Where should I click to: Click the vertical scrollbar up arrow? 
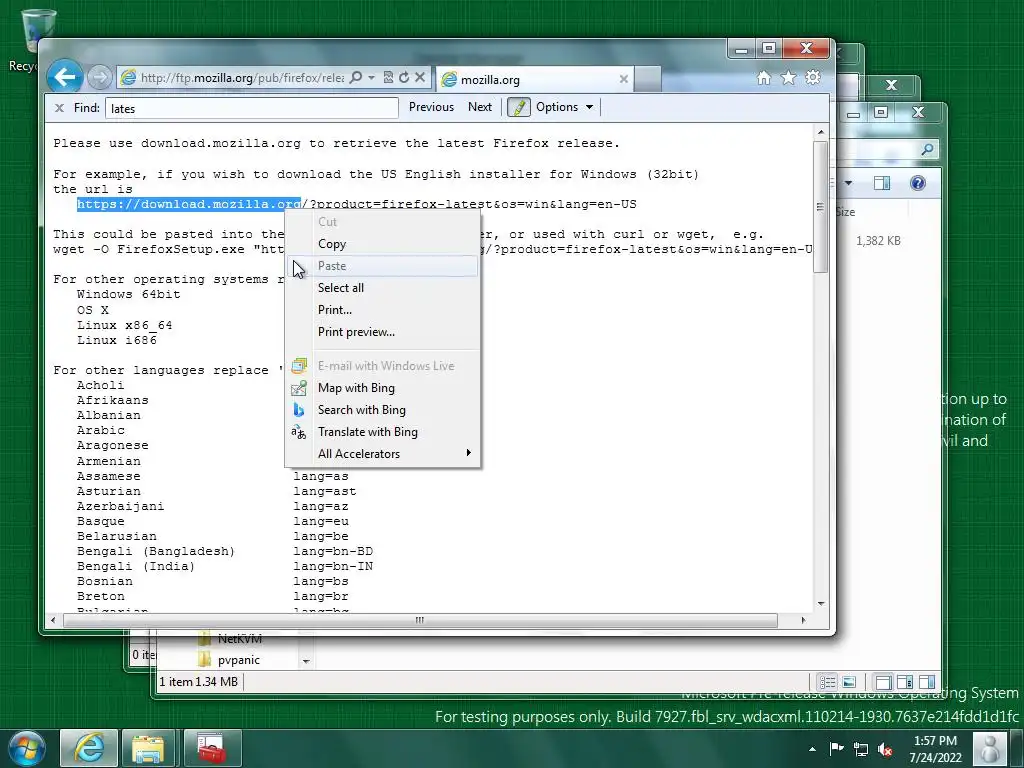(821, 133)
